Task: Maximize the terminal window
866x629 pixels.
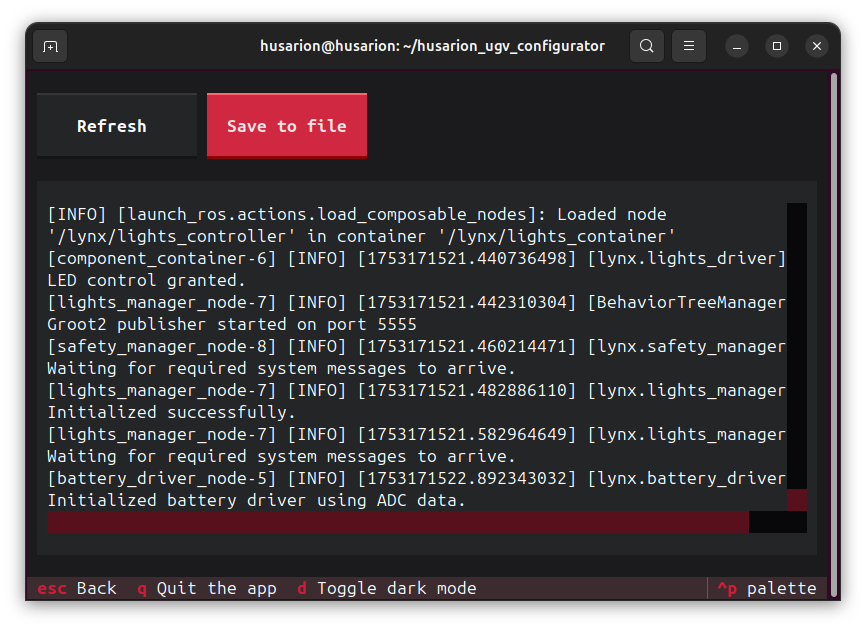Action: tap(777, 46)
